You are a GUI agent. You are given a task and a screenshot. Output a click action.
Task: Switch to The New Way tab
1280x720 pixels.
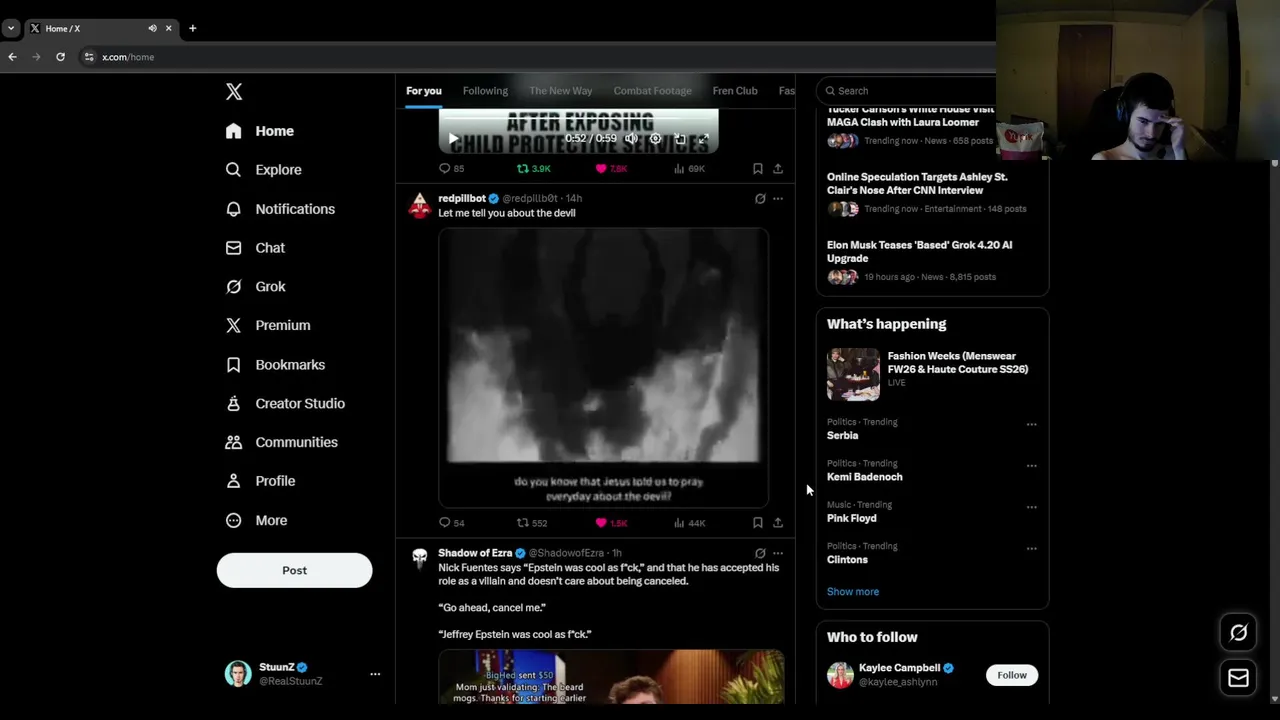point(561,91)
